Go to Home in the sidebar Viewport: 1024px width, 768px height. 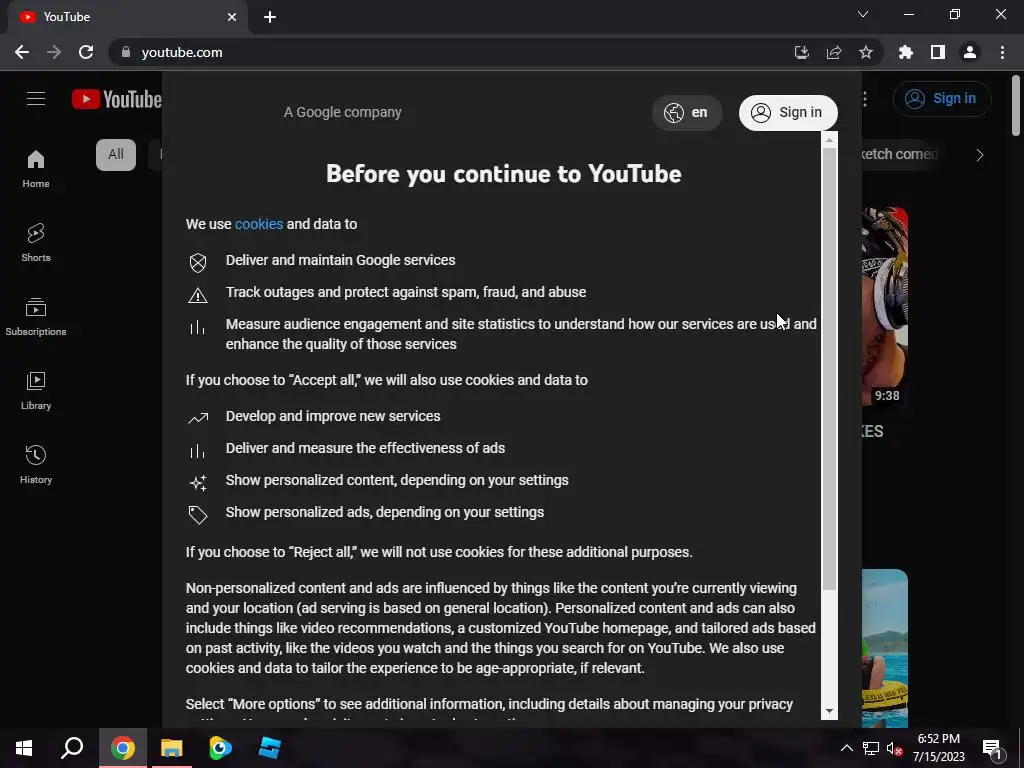[36, 168]
